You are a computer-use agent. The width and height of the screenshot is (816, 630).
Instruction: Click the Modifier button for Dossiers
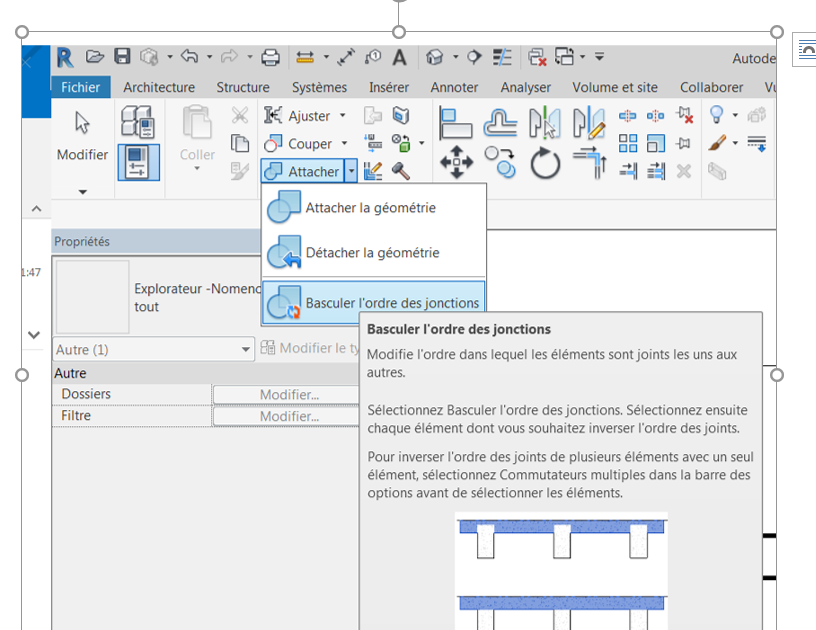tap(288, 394)
